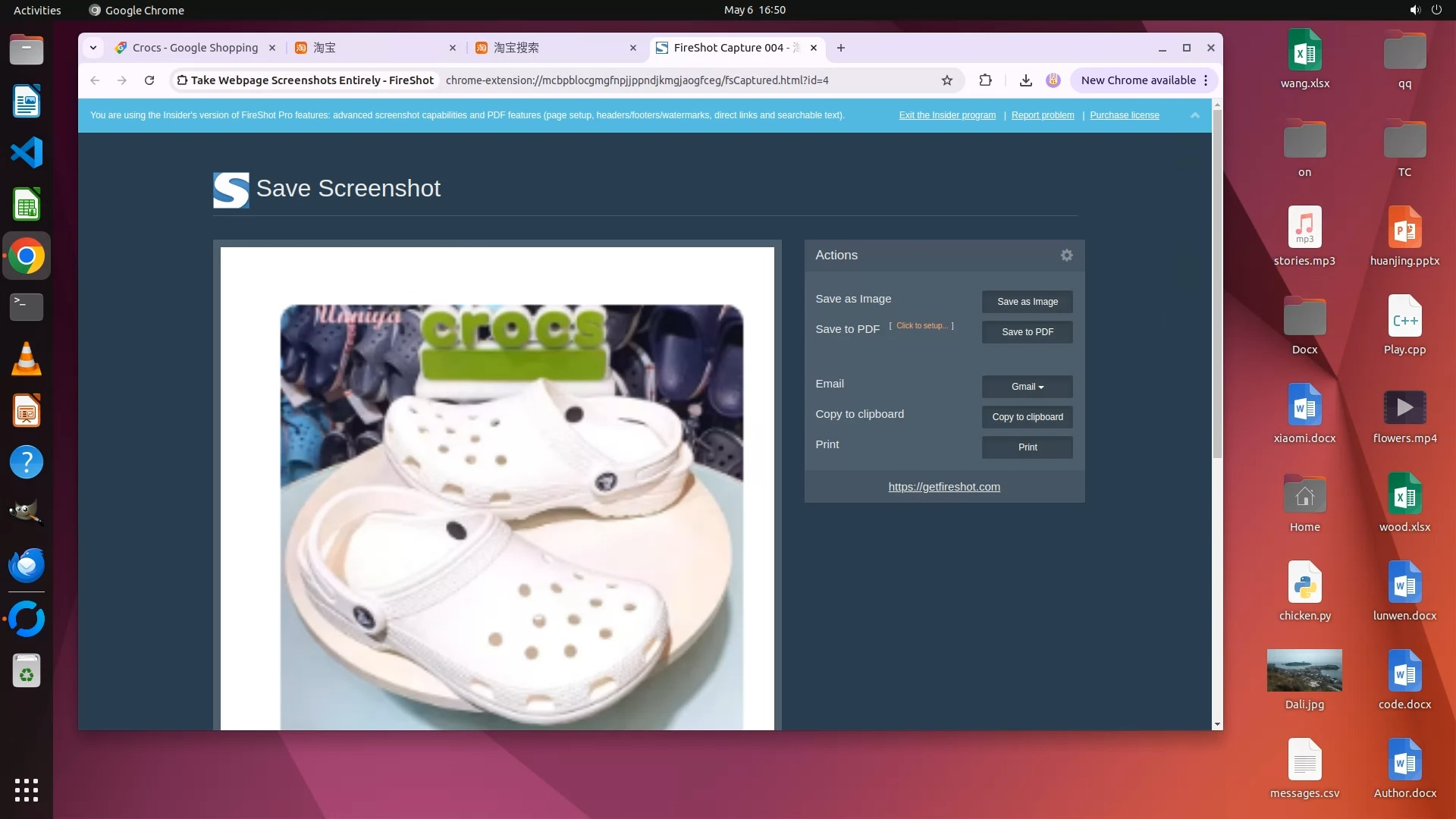Expand the Gmail email dropdown
Viewport: 1456px width, 819px height.
pyautogui.click(x=1027, y=387)
